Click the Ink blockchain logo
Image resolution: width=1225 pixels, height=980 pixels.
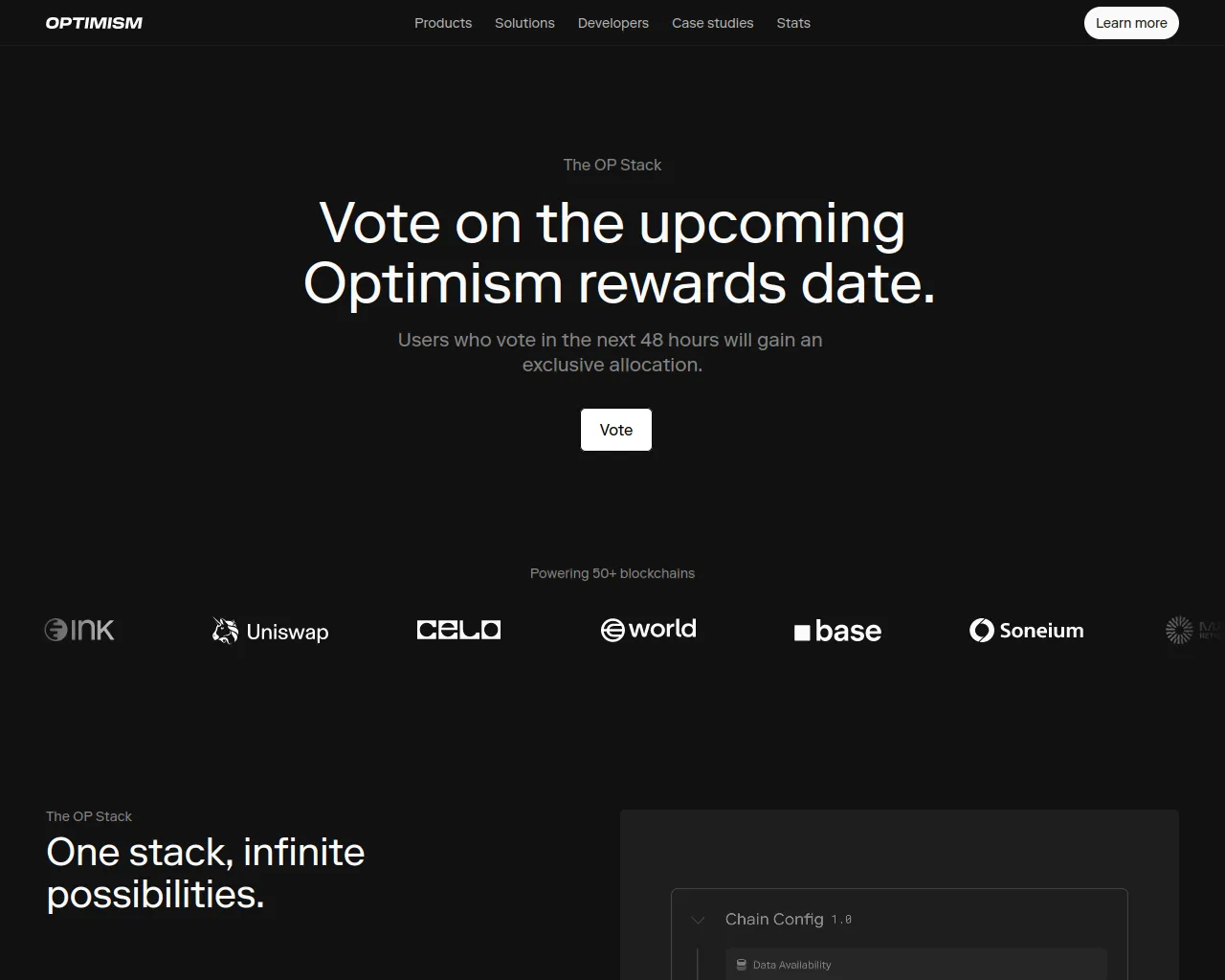coord(79,630)
